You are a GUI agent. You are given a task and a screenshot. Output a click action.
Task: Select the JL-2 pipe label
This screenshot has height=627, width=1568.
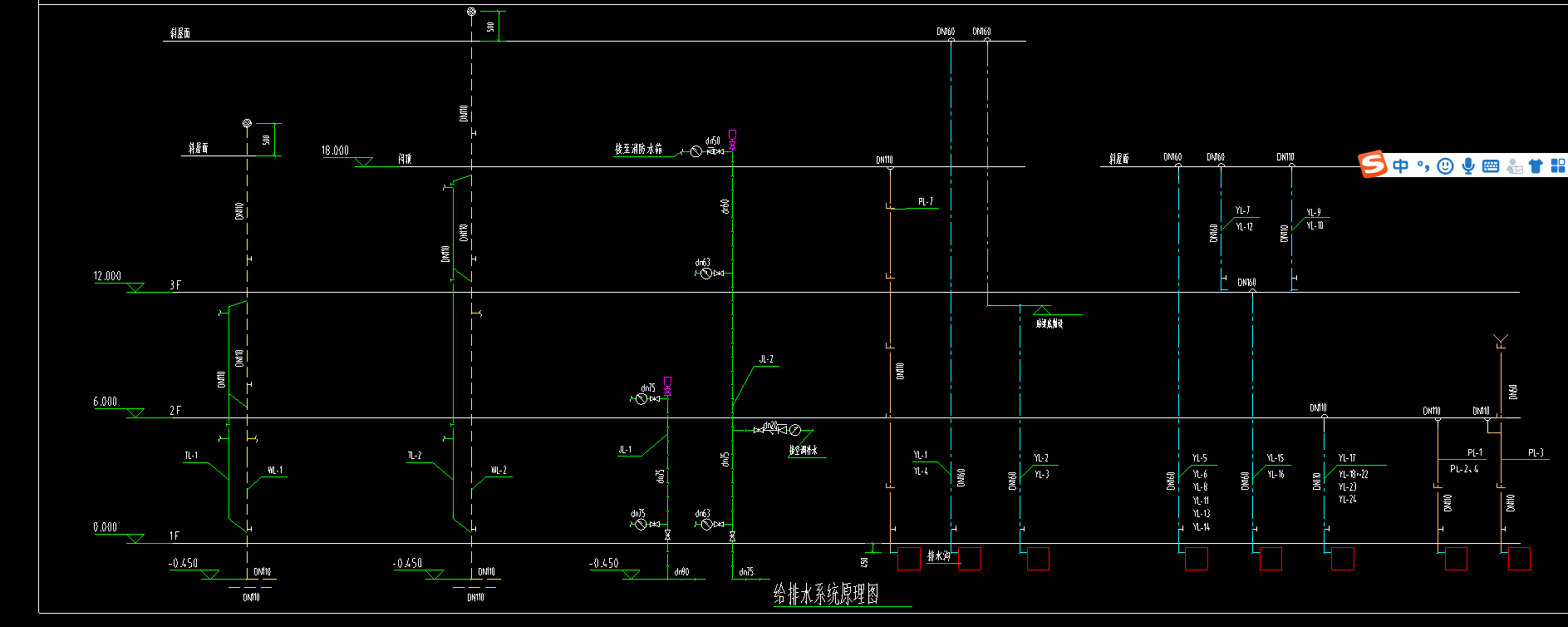click(766, 360)
